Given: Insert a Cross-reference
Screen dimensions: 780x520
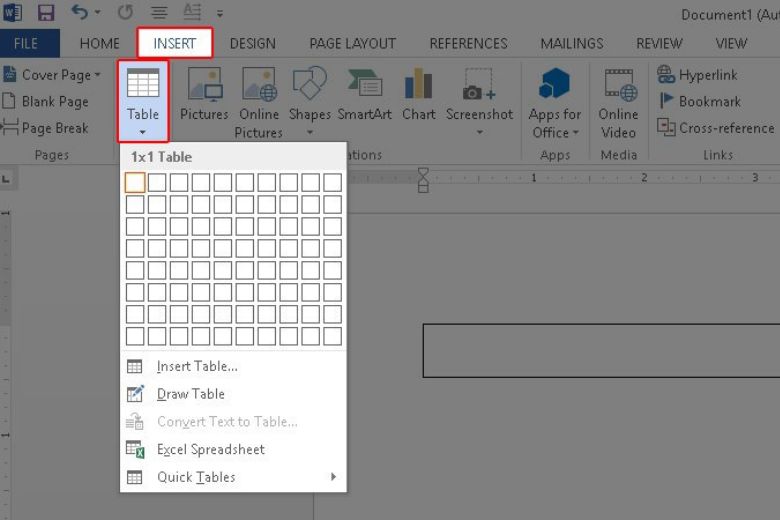Looking at the screenshot, I should coord(715,128).
